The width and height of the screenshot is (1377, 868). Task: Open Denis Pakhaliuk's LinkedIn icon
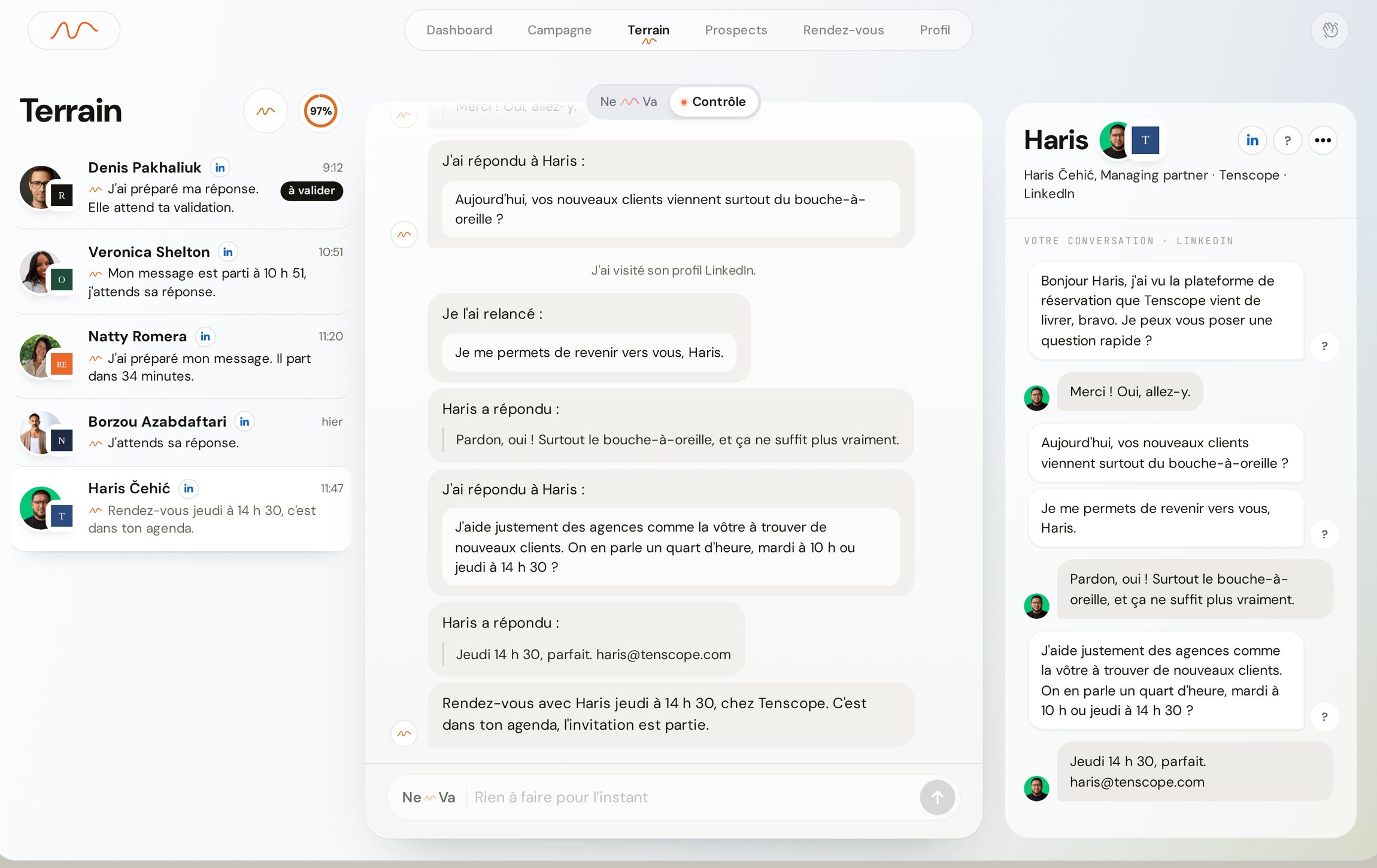click(220, 168)
